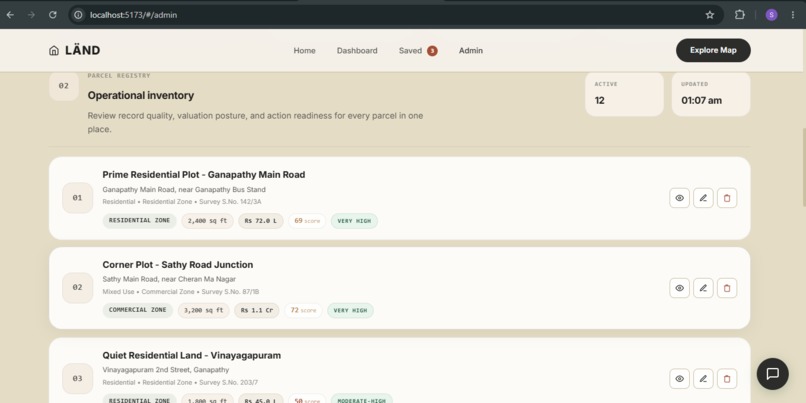The height and width of the screenshot is (403, 806).
Task: View the Quiet Residential Land parcel
Action: coord(679,378)
